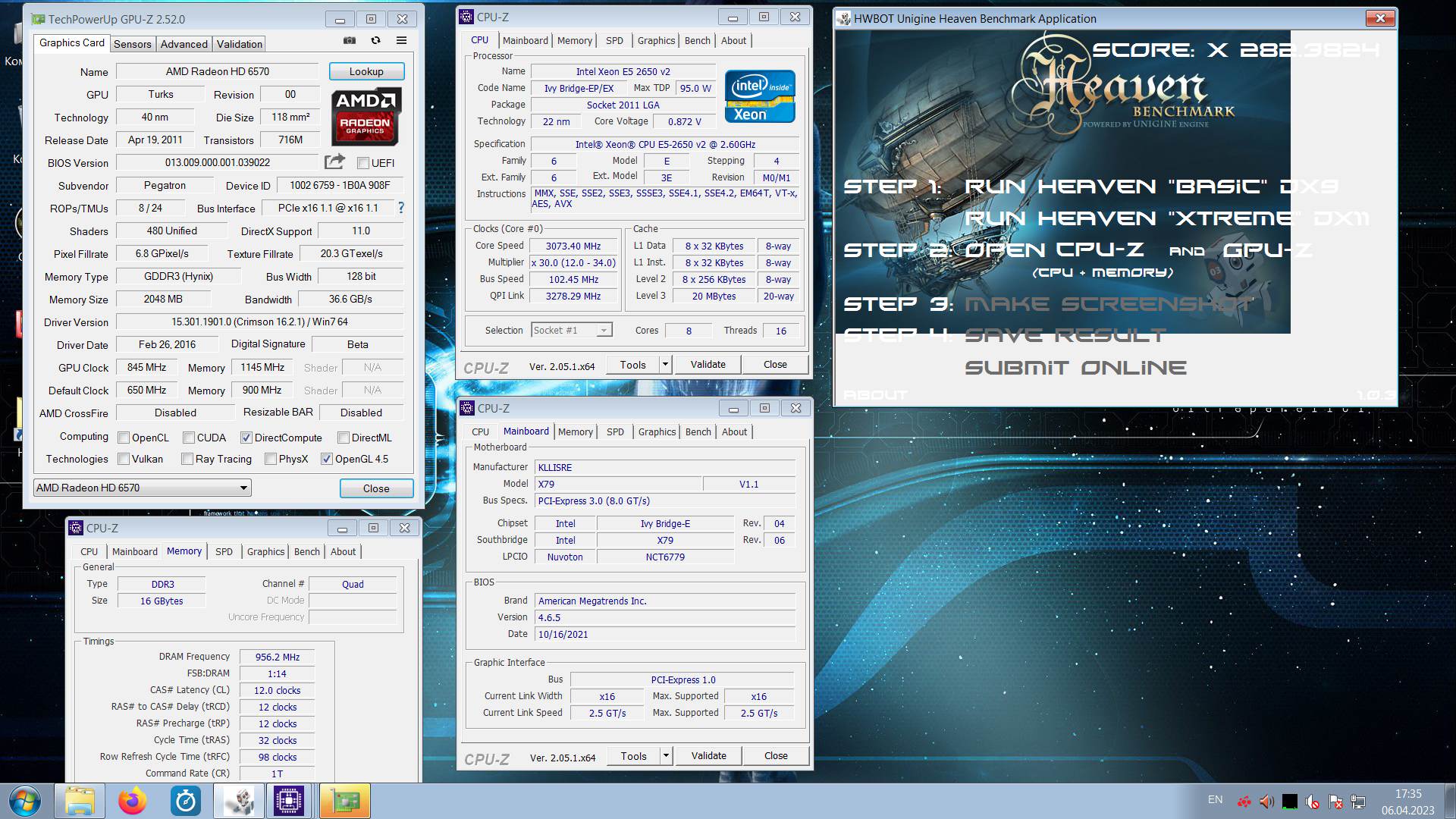Click the GPU-Z screenshot camera icon
The height and width of the screenshot is (819, 1456).
(x=350, y=40)
